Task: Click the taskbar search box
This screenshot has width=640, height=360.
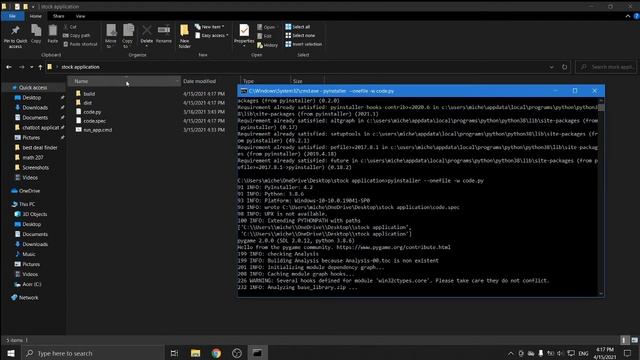Action: (92, 353)
